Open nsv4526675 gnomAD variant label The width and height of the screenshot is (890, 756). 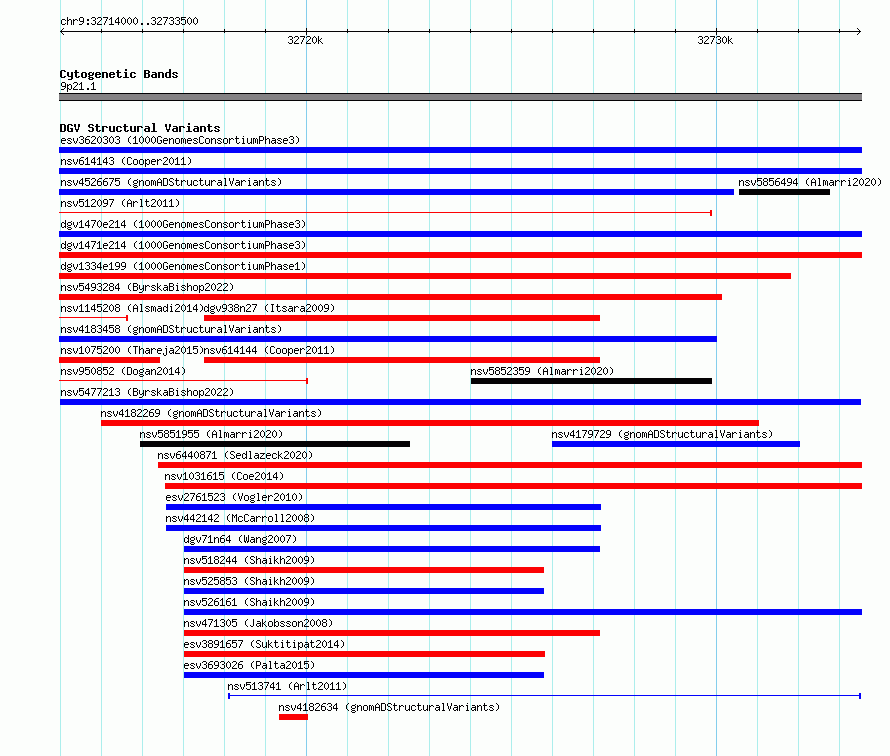tap(171, 182)
